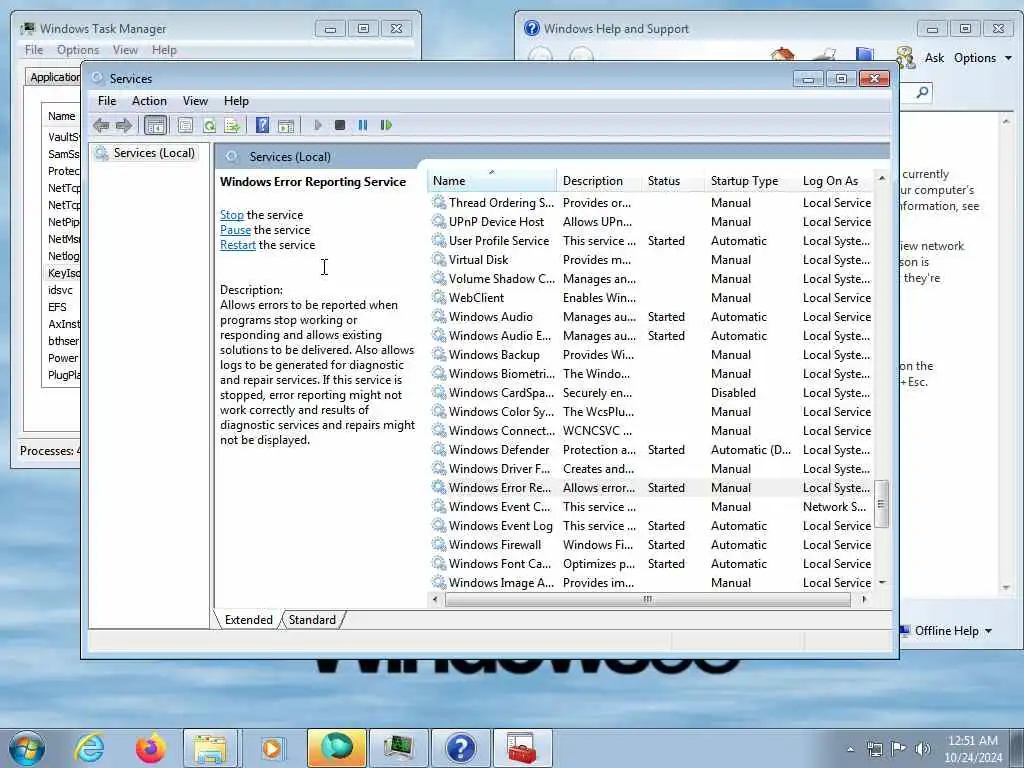The image size is (1024, 768).
Task: Sort by the Description column header
Action: (x=600, y=181)
